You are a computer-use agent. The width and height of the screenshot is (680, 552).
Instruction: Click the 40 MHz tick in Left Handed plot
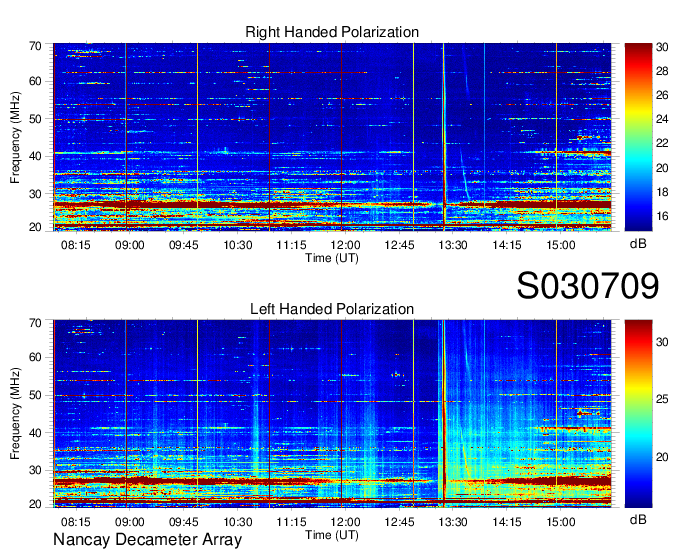35,433
